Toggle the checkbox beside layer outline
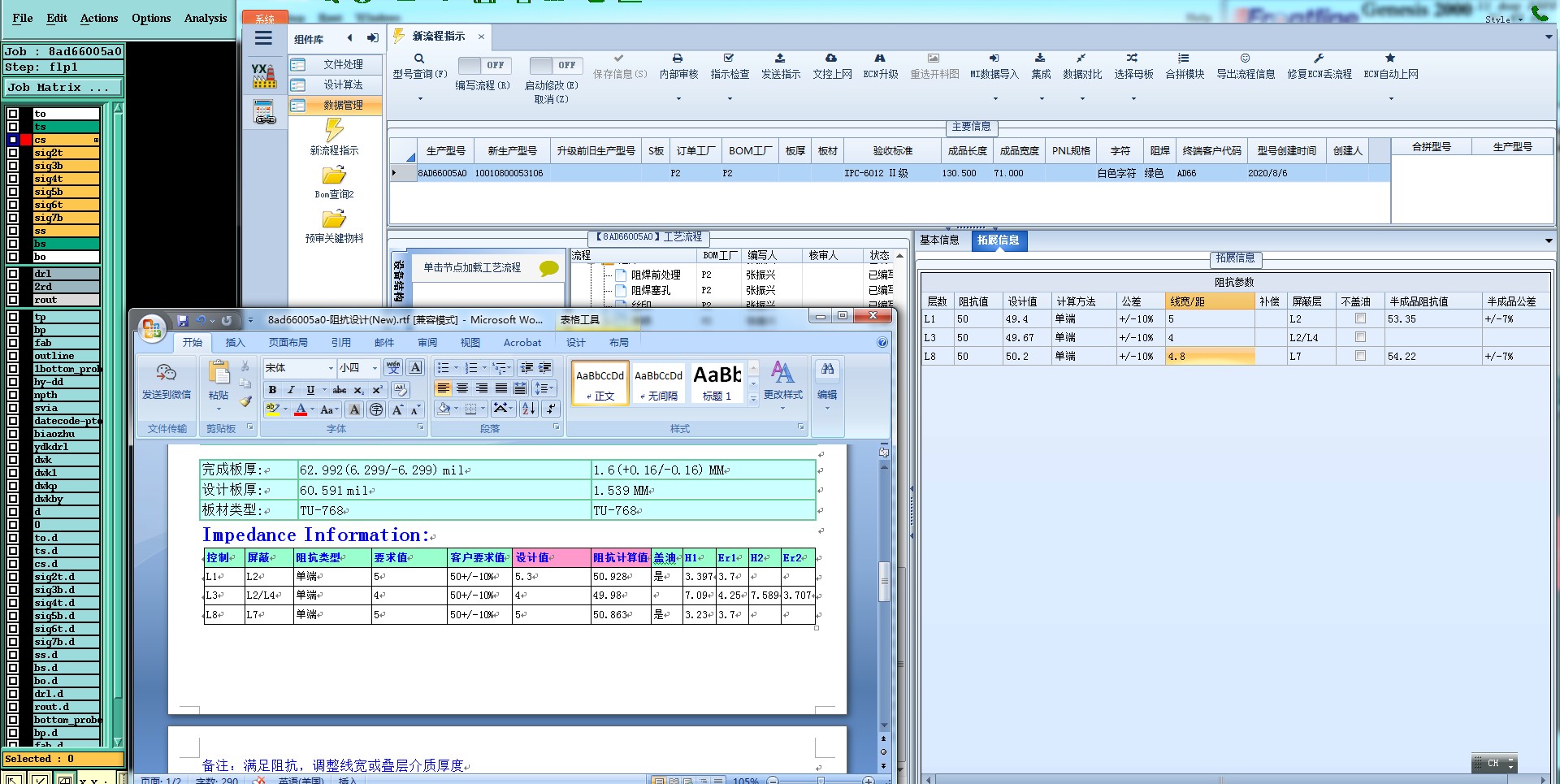The height and width of the screenshot is (784, 1560). 13,356
